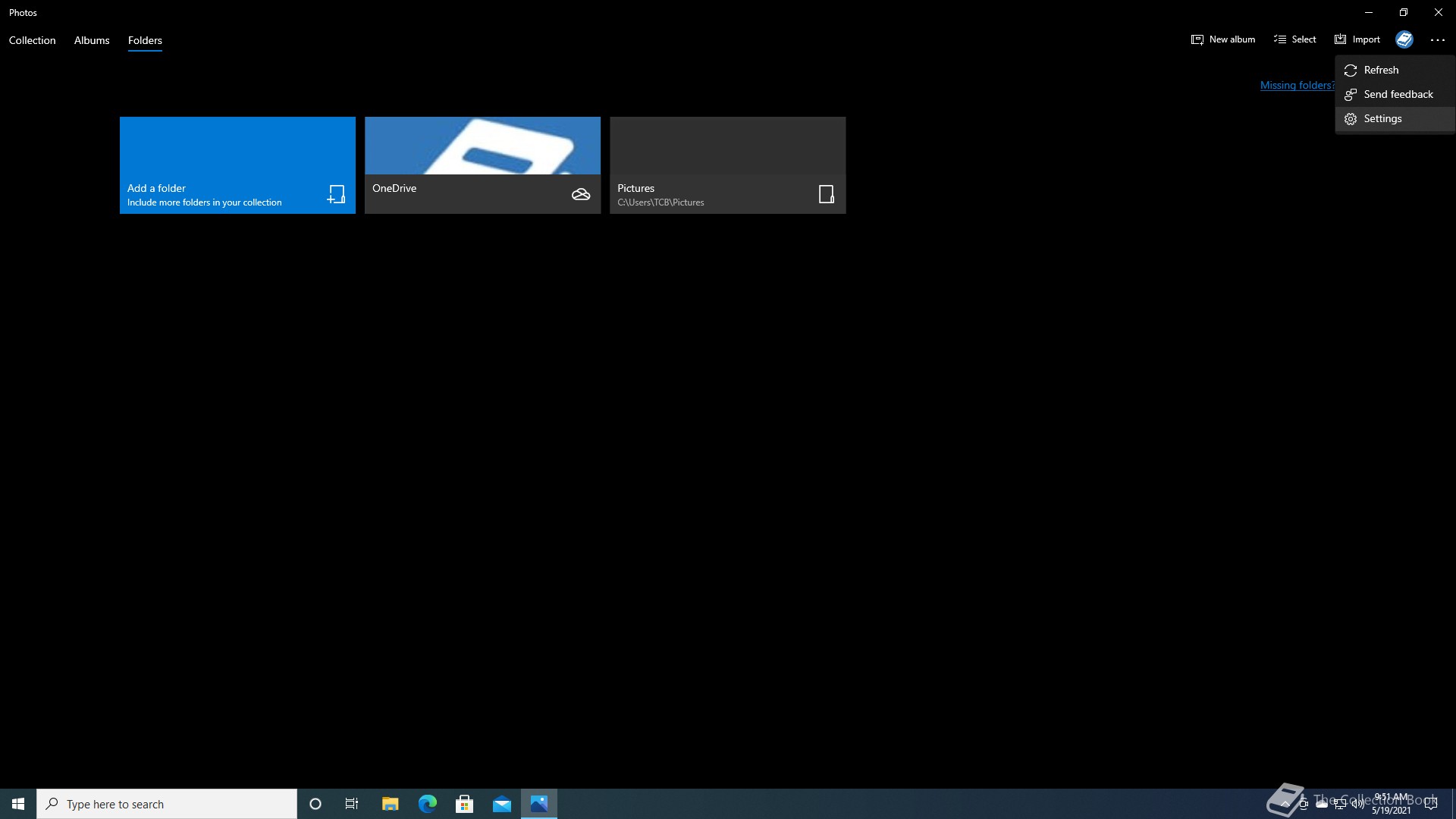
Task: Click the Select checklist icon
Action: [x=1280, y=39]
